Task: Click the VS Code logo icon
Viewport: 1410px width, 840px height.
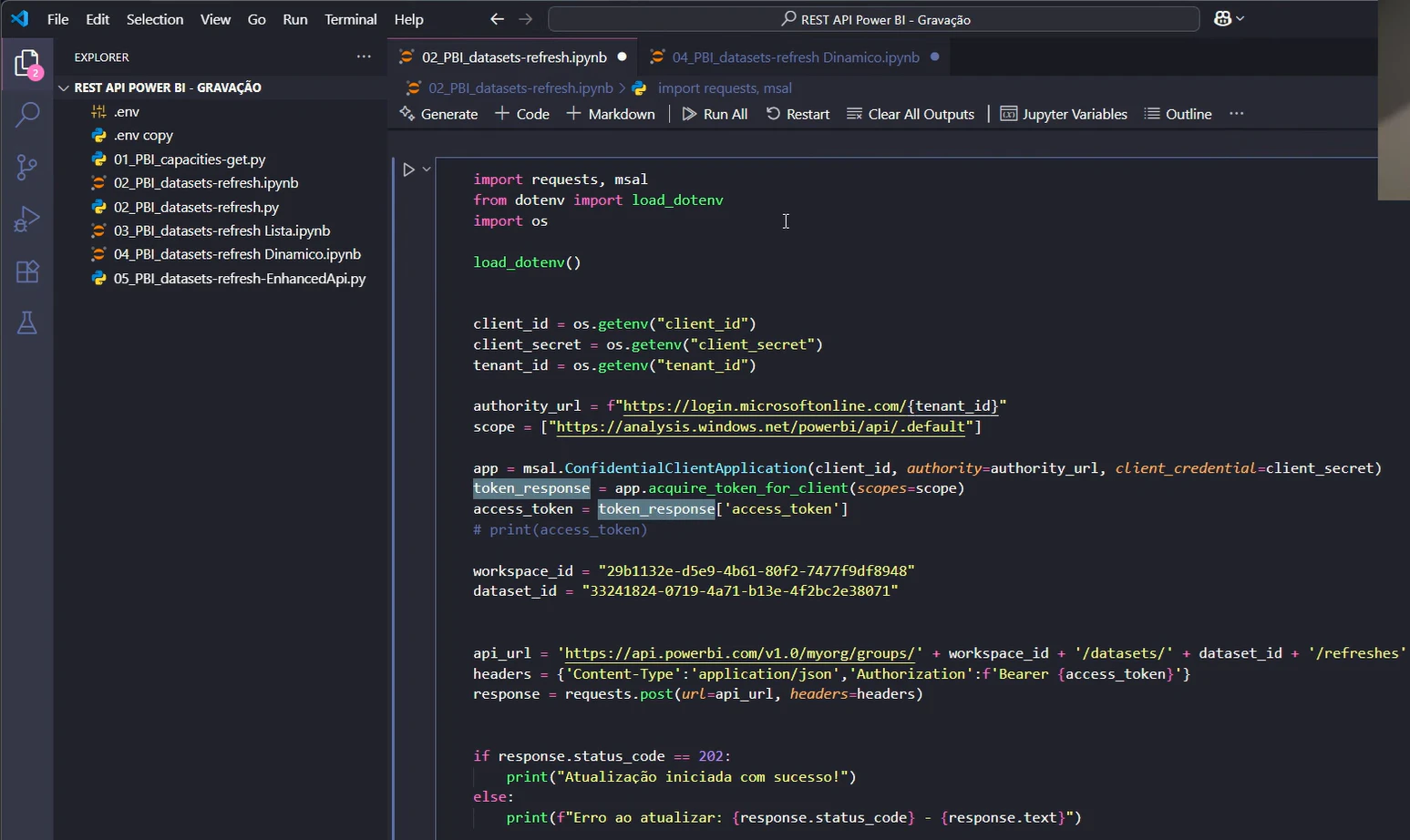Action: click(20, 18)
